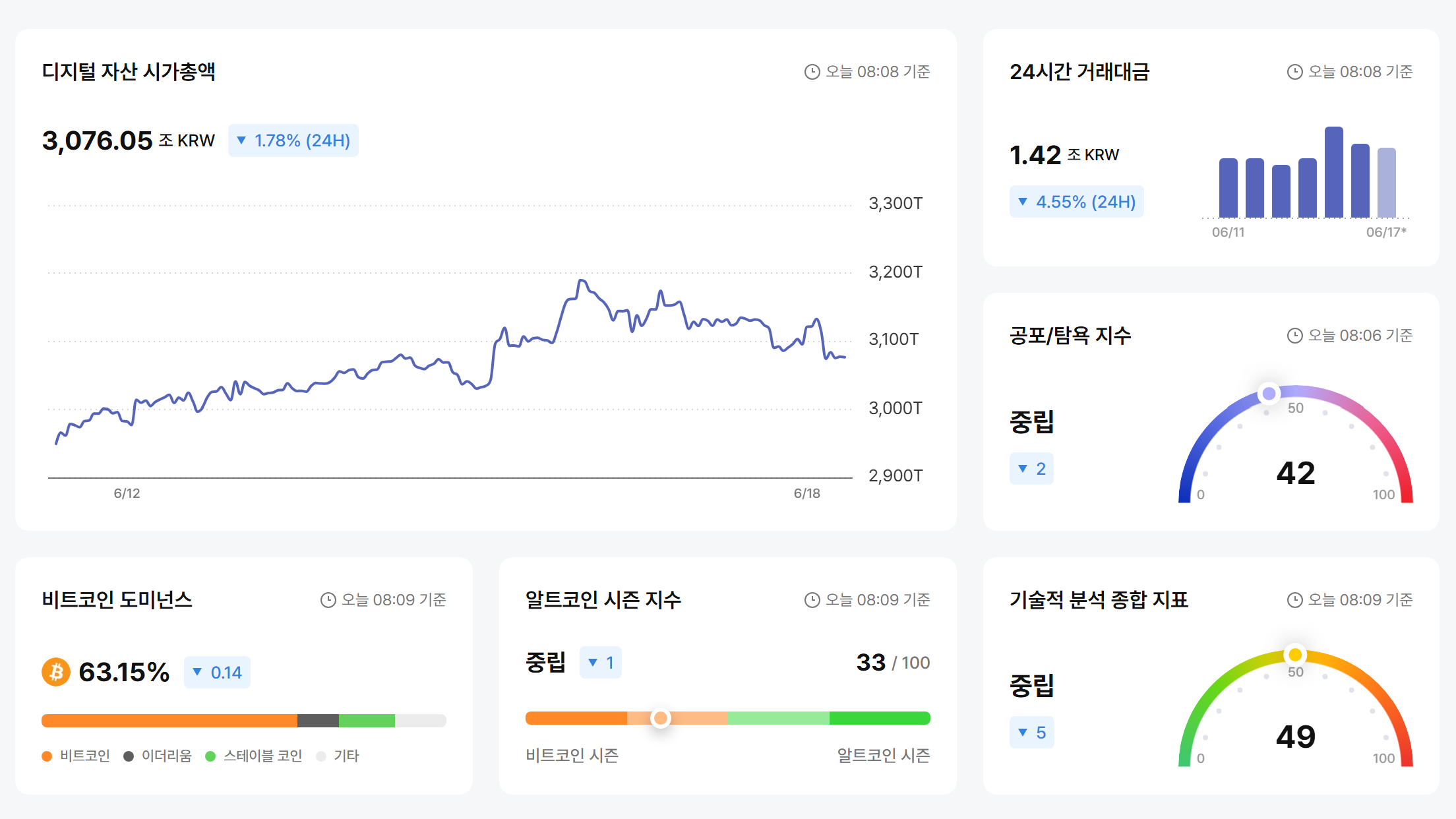Click the 기타 legend item
This screenshot has height=819, width=1456.
pos(338,756)
